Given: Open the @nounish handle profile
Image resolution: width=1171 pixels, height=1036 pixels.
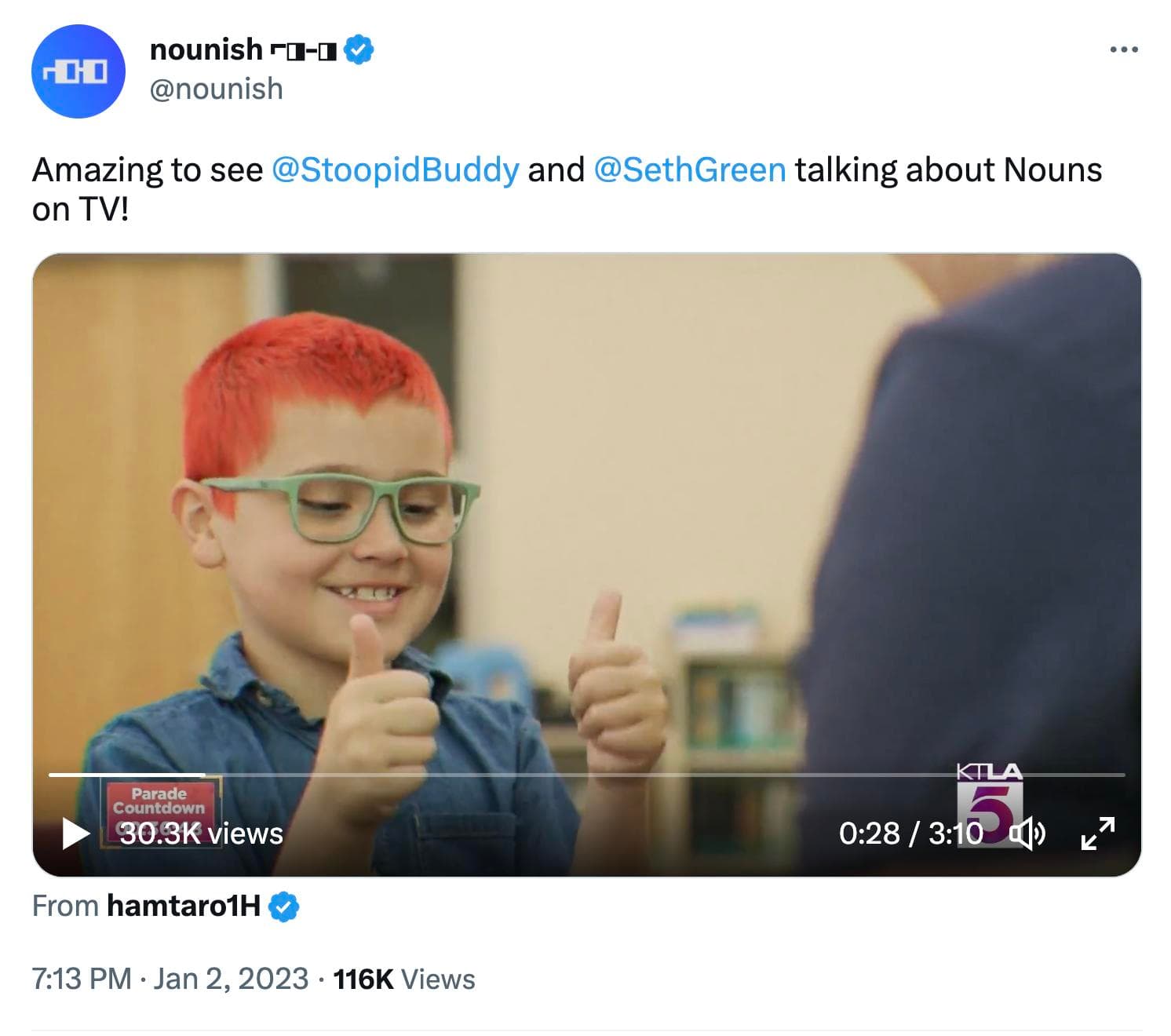Looking at the screenshot, I should 216,89.
